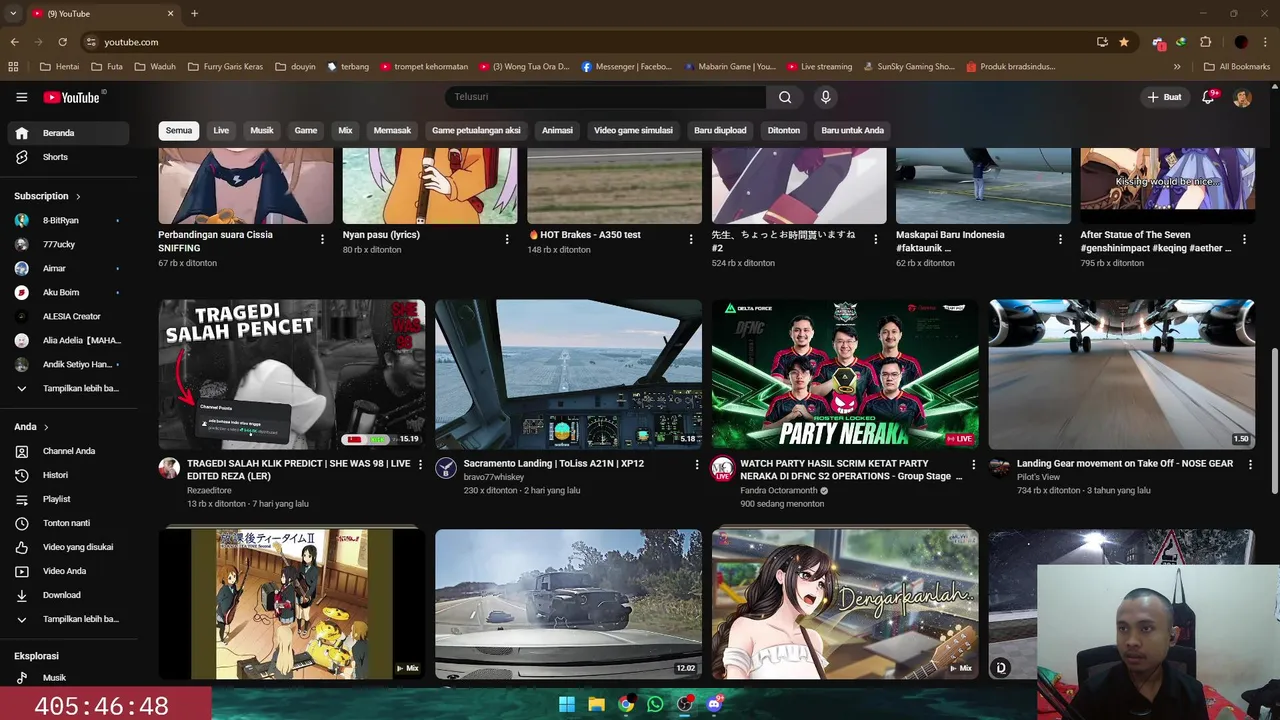Open Musik under Eksplorasi
Image resolution: width=1280 pixels, height=720 pixels.
pos(68,678)
